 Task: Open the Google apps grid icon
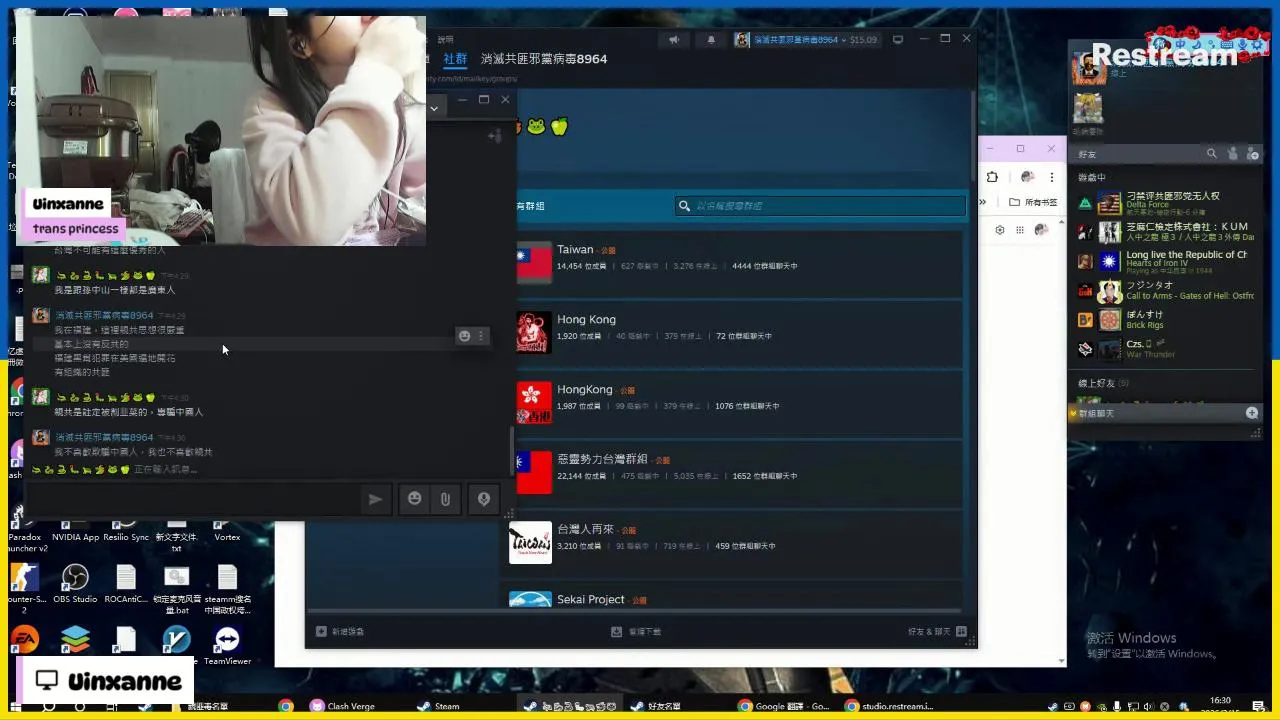(1020, 230)
